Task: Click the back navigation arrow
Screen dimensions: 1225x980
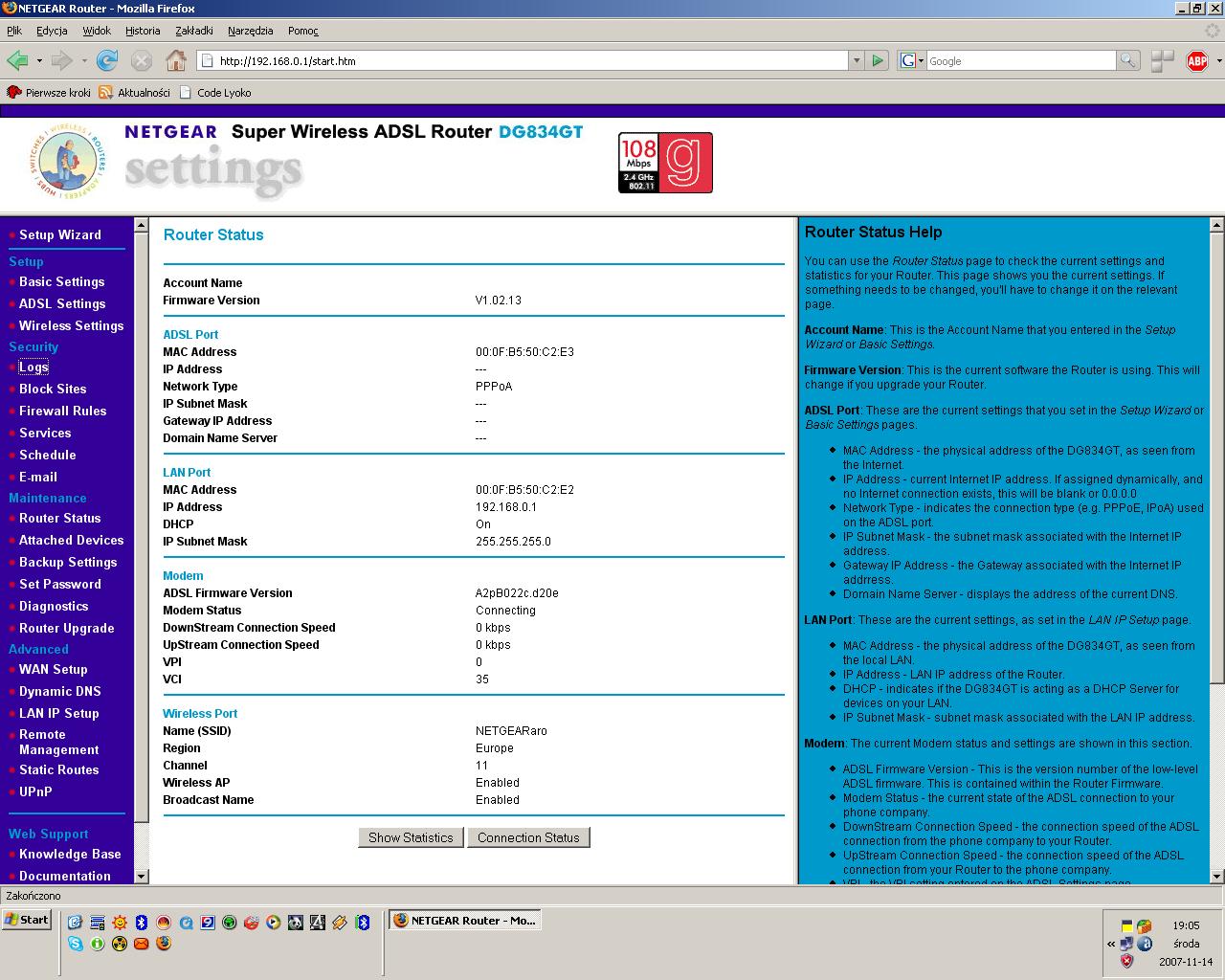Action: pos(16,59)
